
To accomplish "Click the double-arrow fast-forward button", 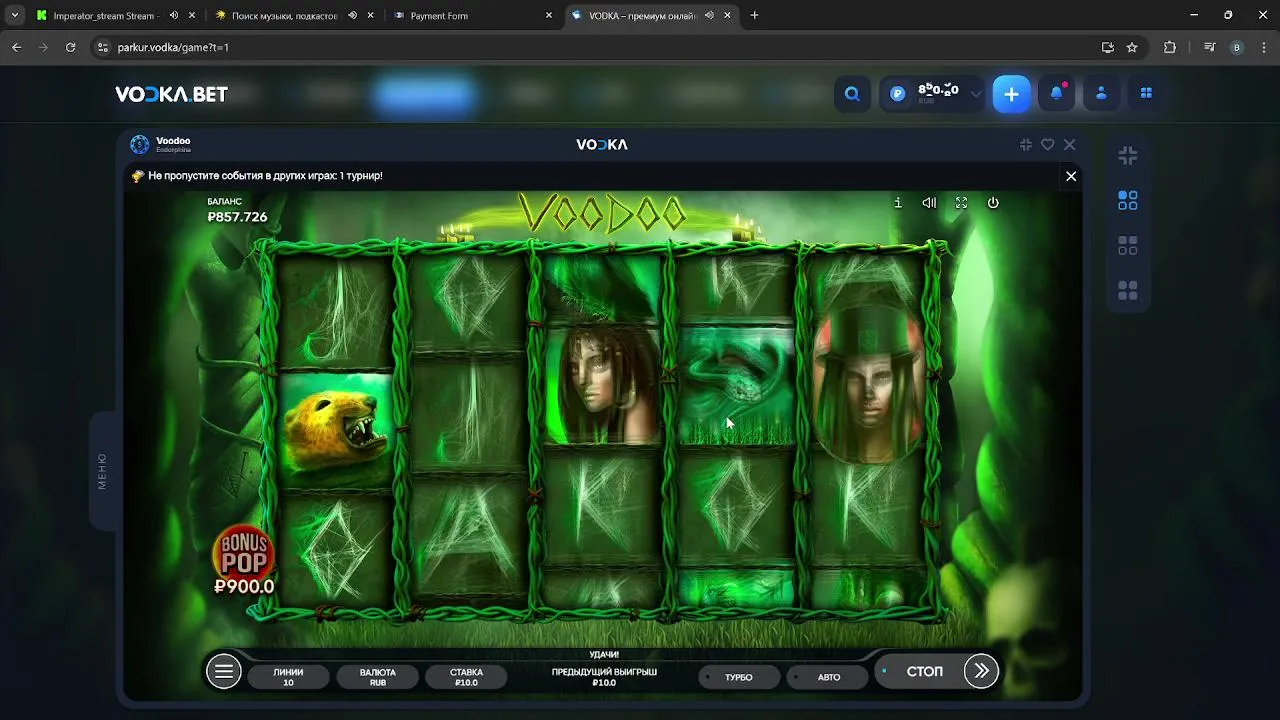I will [981, 671].
